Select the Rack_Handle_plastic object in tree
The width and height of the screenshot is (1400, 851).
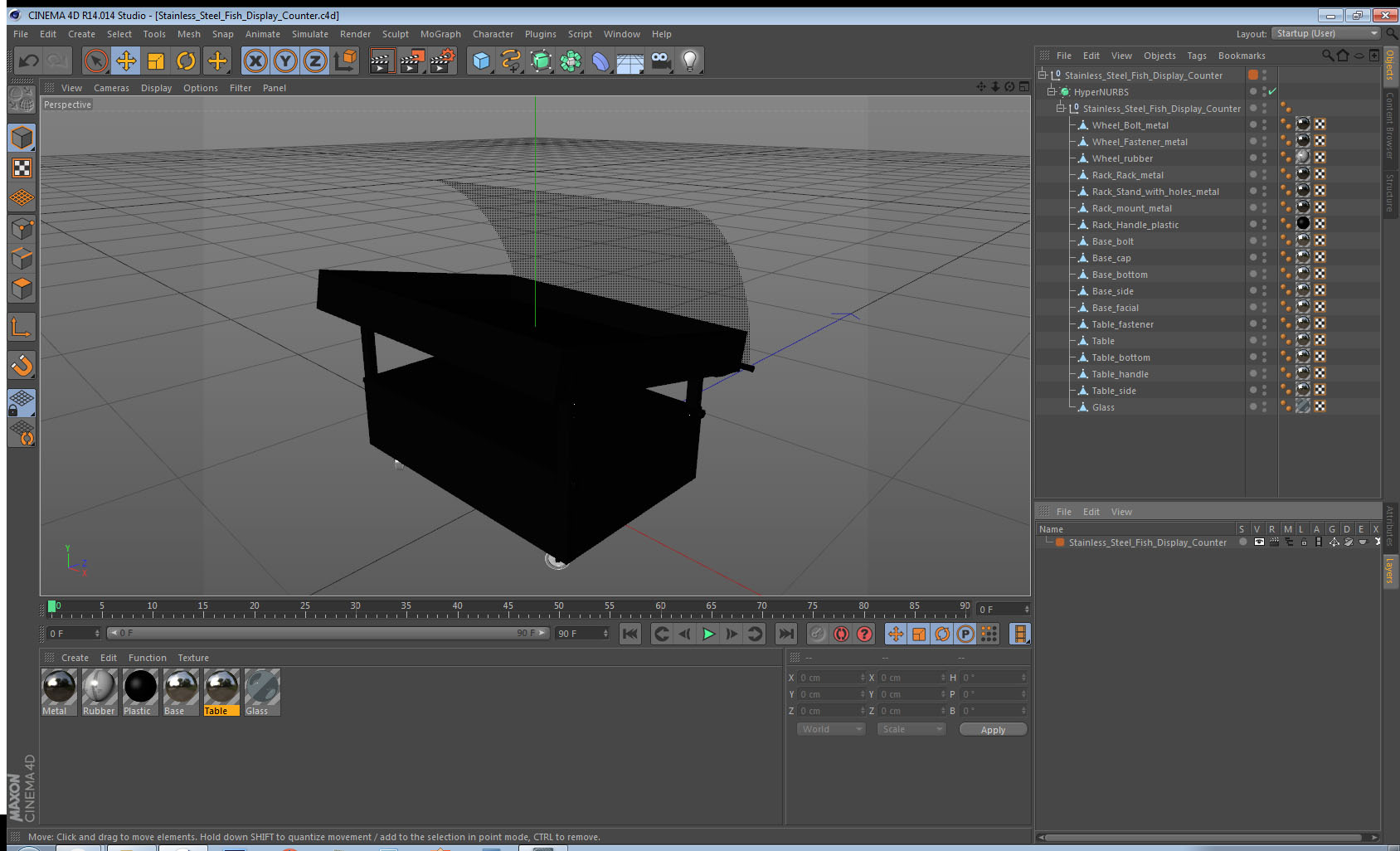[x=1135, y=225]
